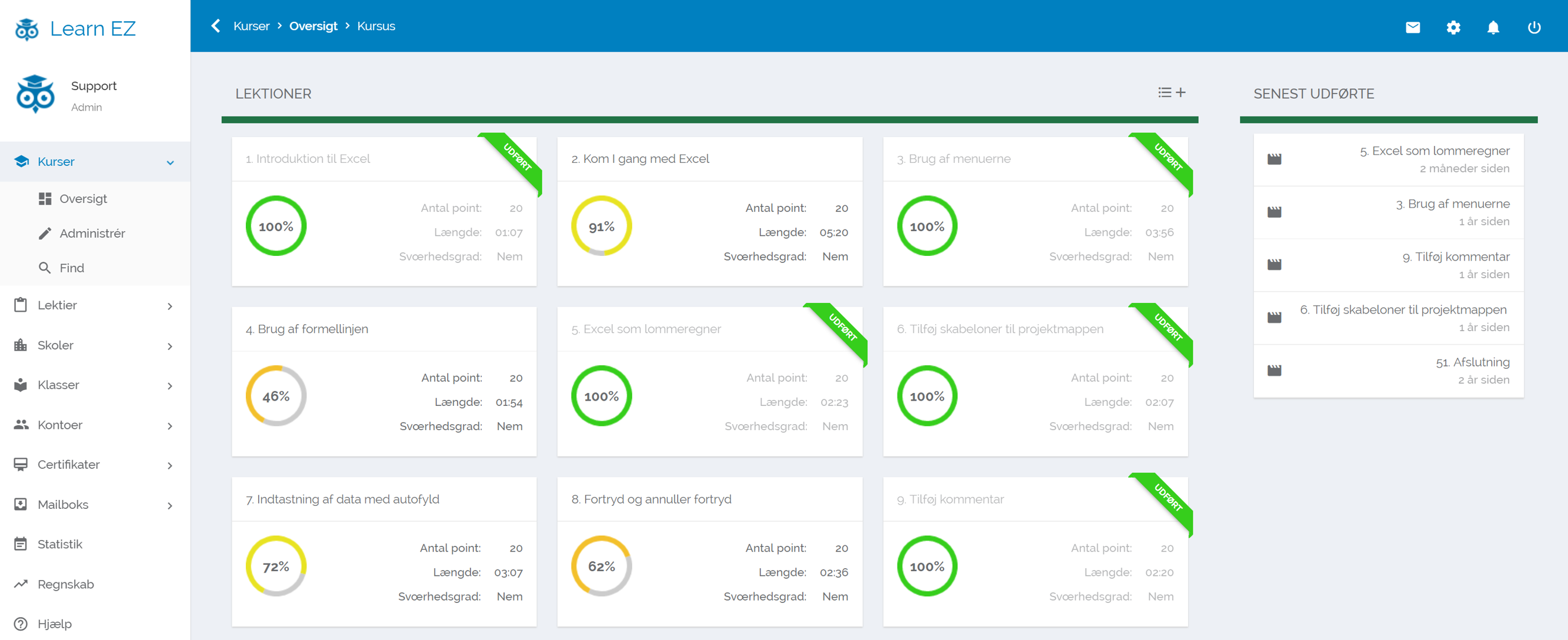Expand the Mailboks sidebar menu
The width and height of the screenshot is (1568, 640).
click(170, 505)
